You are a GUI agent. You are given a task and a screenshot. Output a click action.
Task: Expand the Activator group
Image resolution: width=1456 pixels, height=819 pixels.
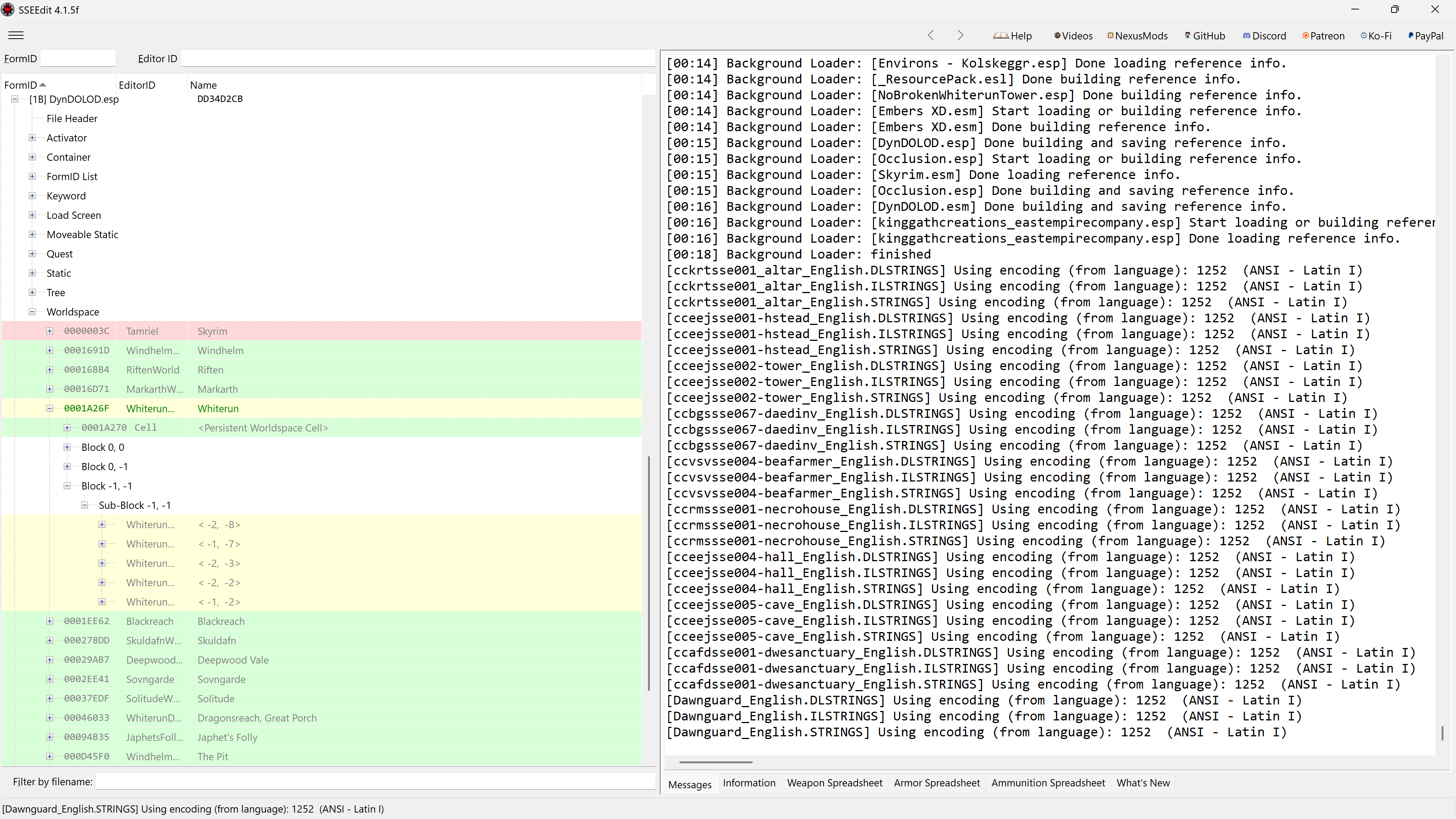(x=32, y=138)
